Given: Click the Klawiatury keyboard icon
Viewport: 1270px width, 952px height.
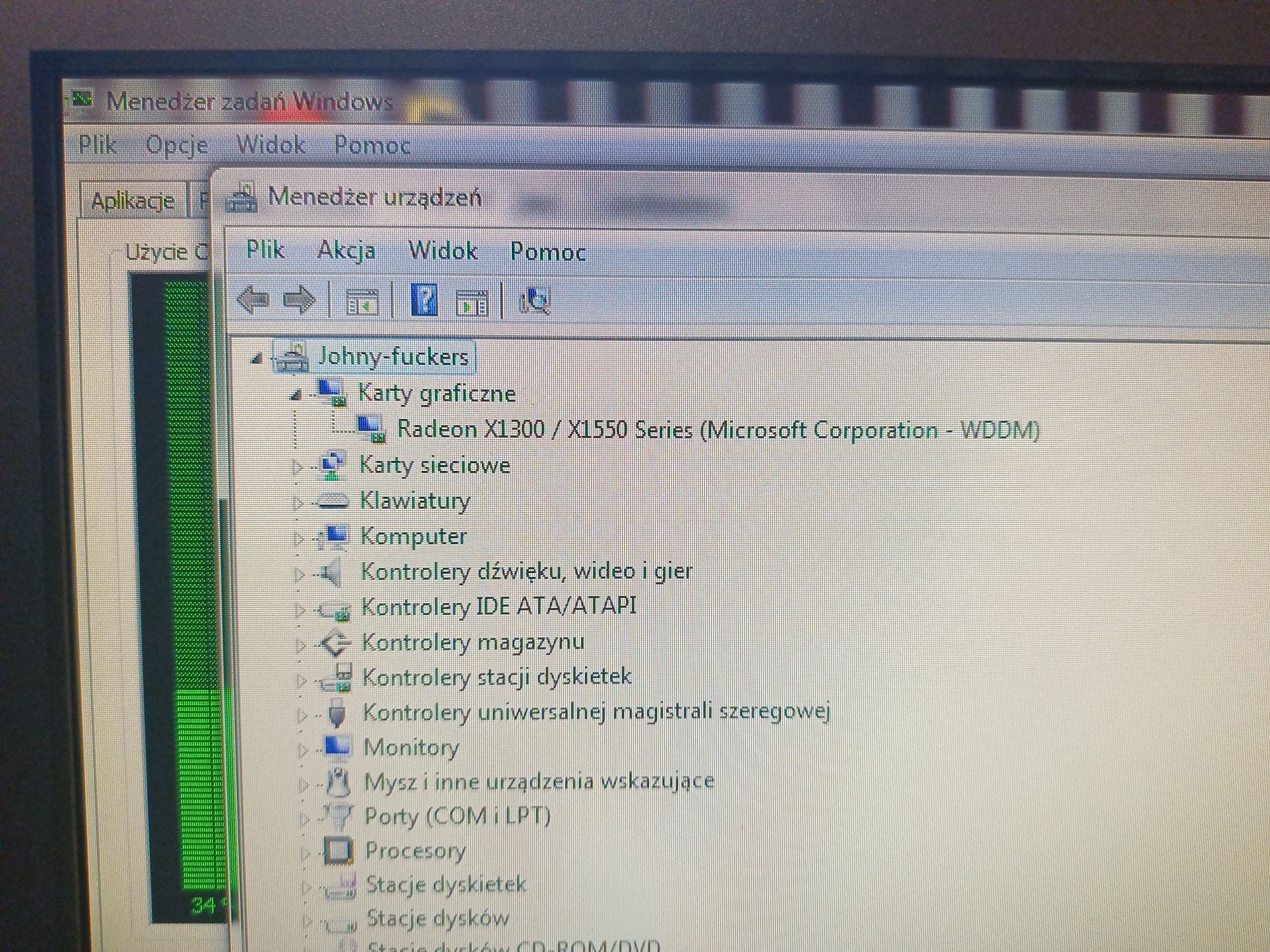Looking at the screenshot, I should (332, 501).
